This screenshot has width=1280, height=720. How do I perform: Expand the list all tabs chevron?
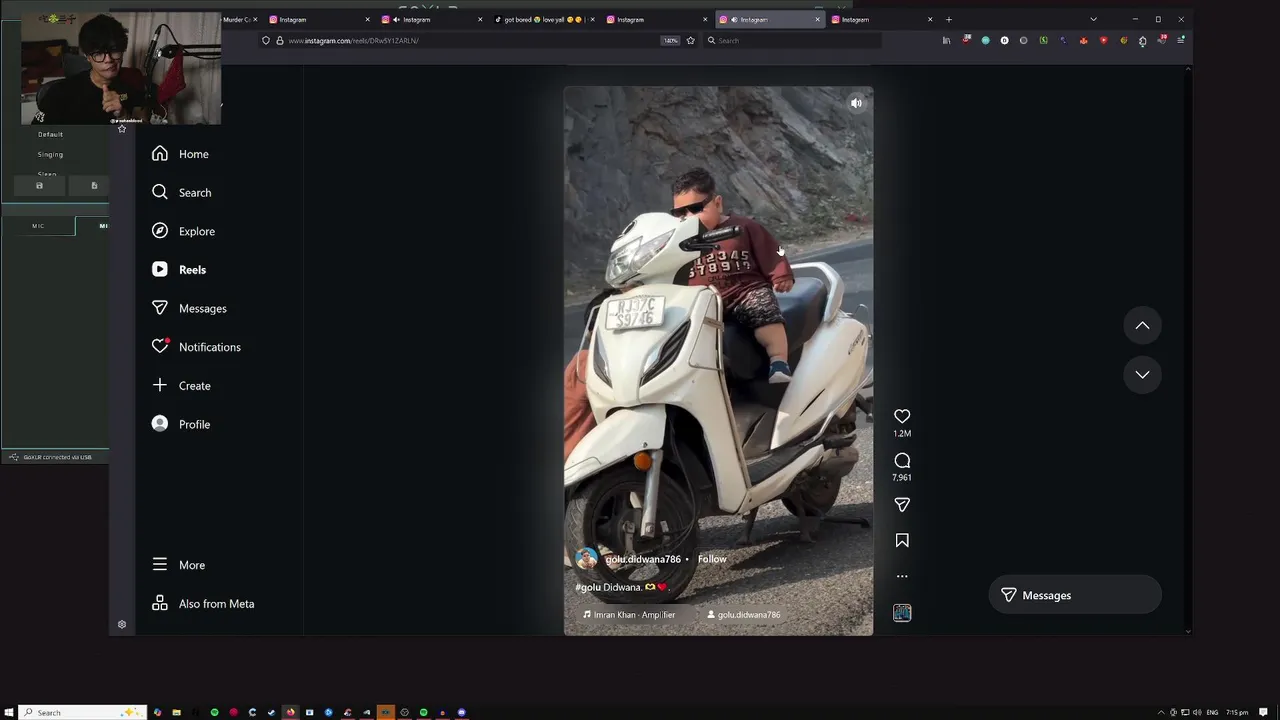(1093, 19)
